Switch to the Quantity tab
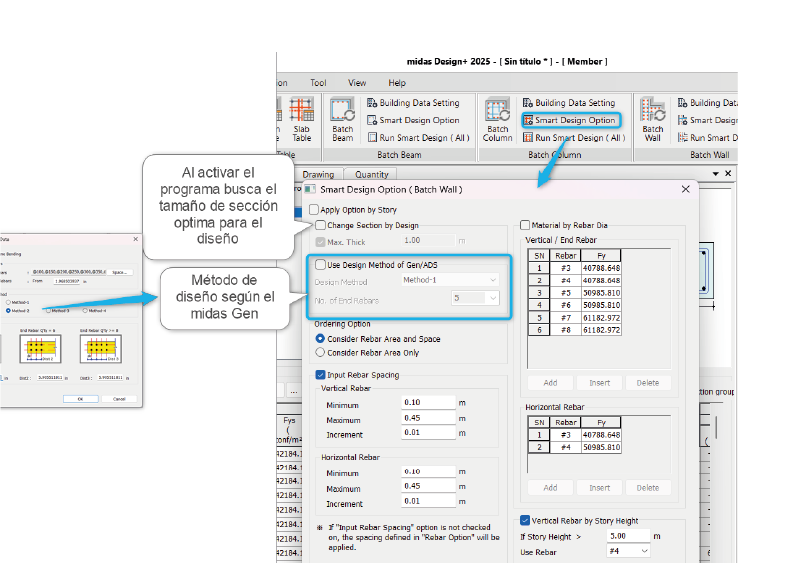This screenshot has width=791, height=563. tap(372, 174)
